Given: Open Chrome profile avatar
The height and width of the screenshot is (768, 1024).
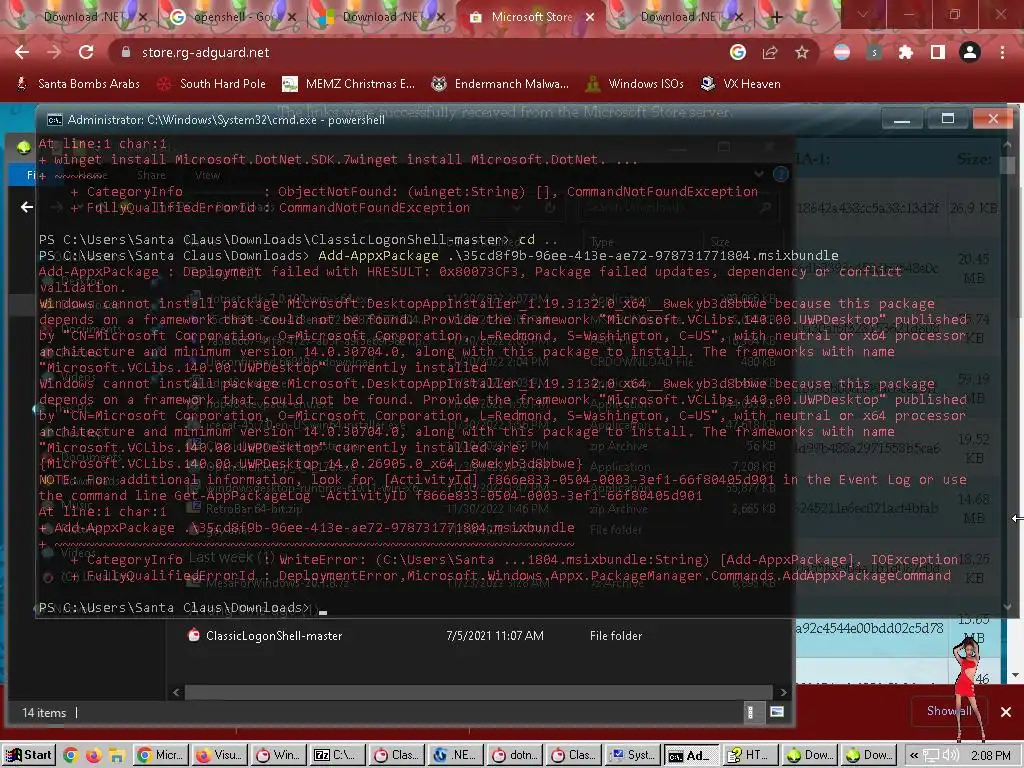Looking at the screenshot, I should pyautogui.click(x=970, y=52).
